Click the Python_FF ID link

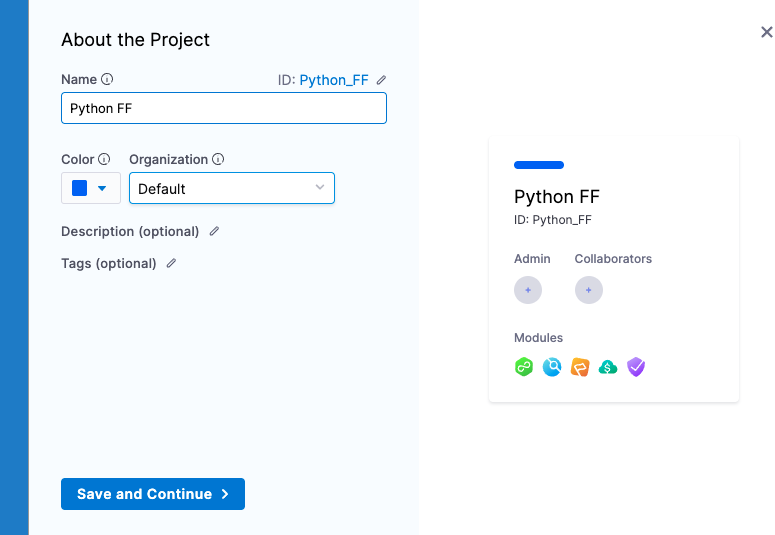point(334,80)
